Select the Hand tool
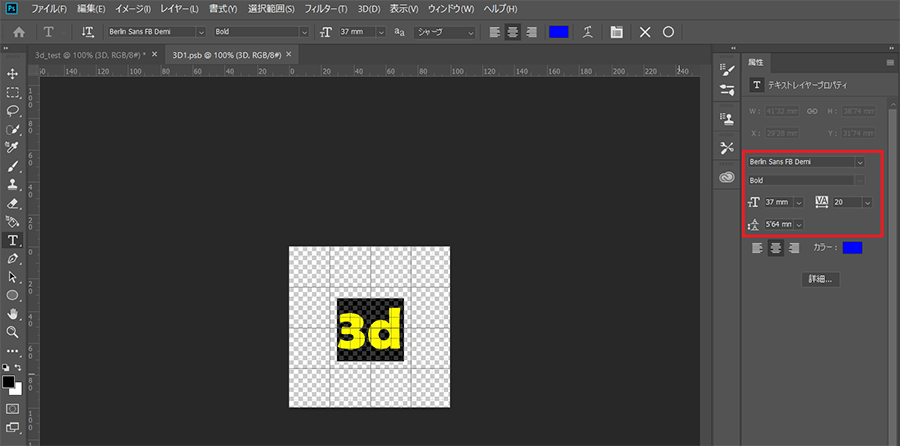Image resolution: width=900 pixels, height=446 pixels. [x=13, y=313]
